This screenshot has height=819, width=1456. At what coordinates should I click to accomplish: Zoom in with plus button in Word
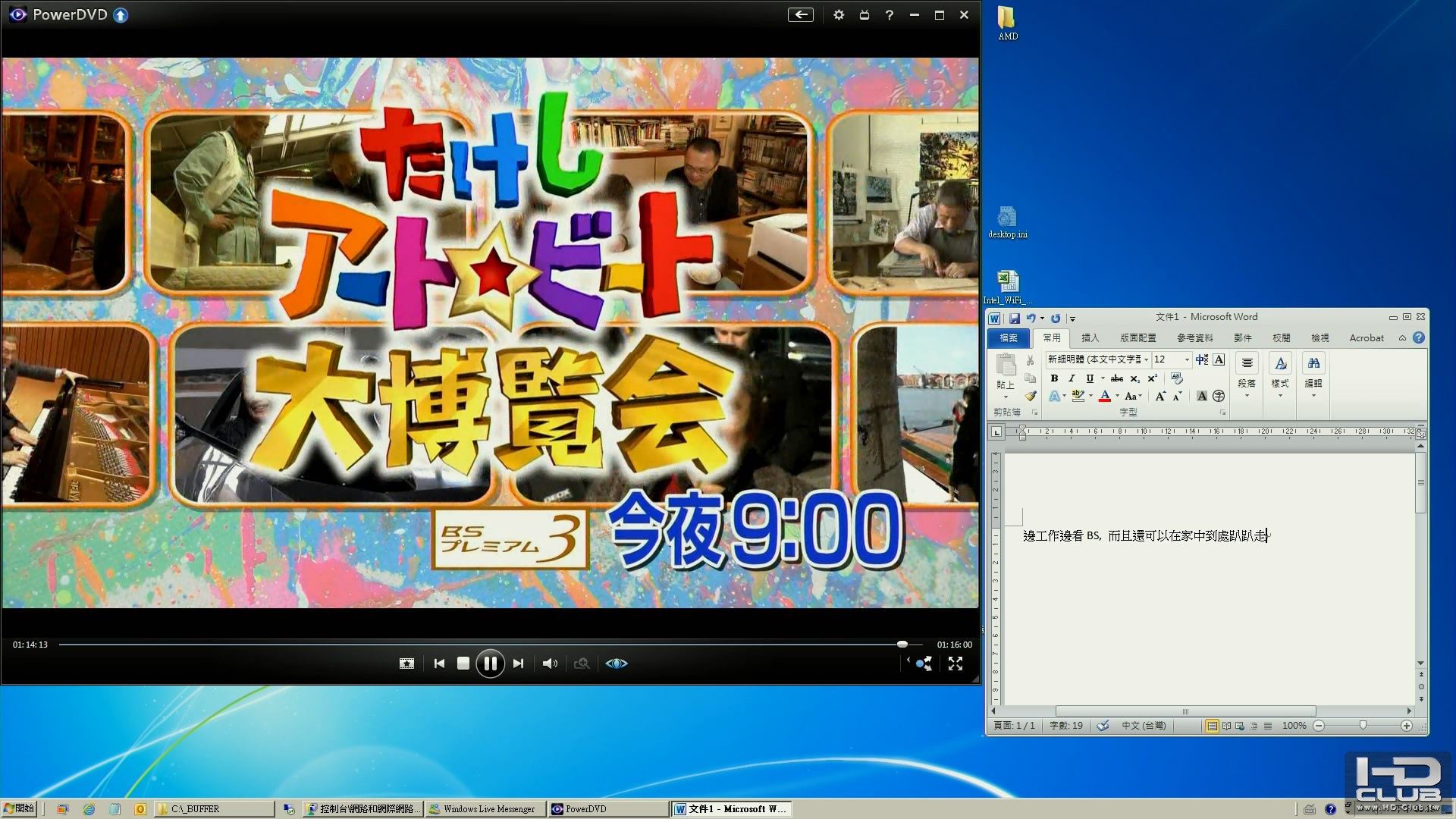coord(1407,726)
